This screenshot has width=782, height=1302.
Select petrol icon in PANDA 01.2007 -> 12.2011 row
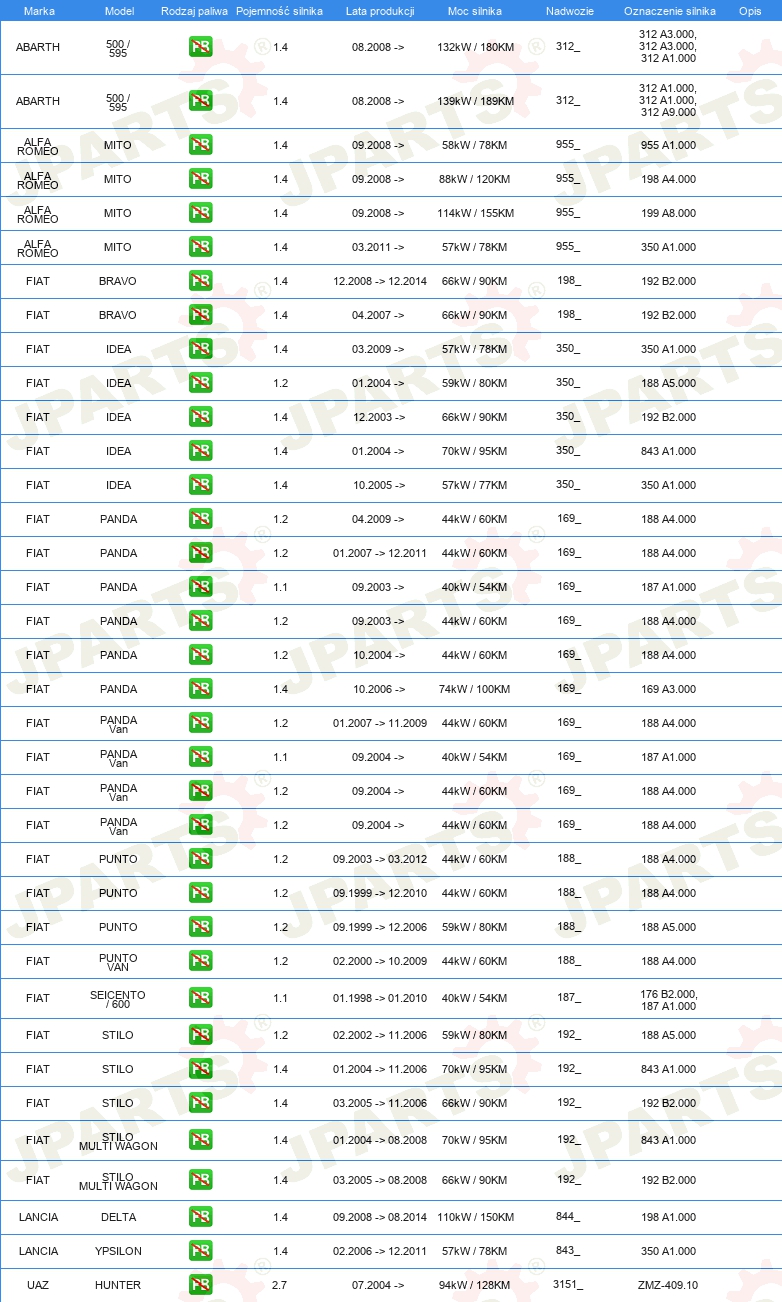201,552
